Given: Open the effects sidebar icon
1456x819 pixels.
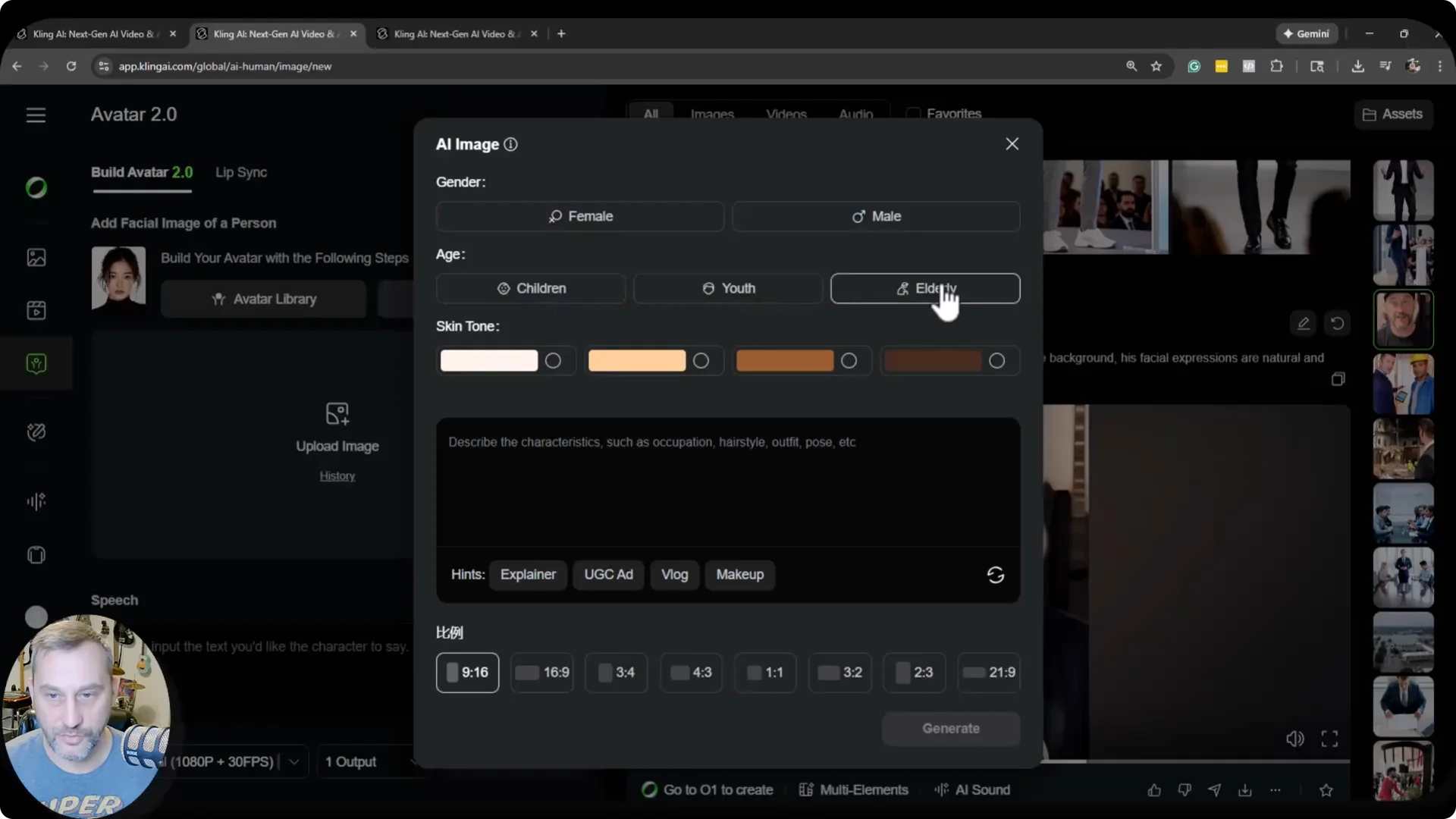Looking at the screenshot, I should [x=36, y=432].
